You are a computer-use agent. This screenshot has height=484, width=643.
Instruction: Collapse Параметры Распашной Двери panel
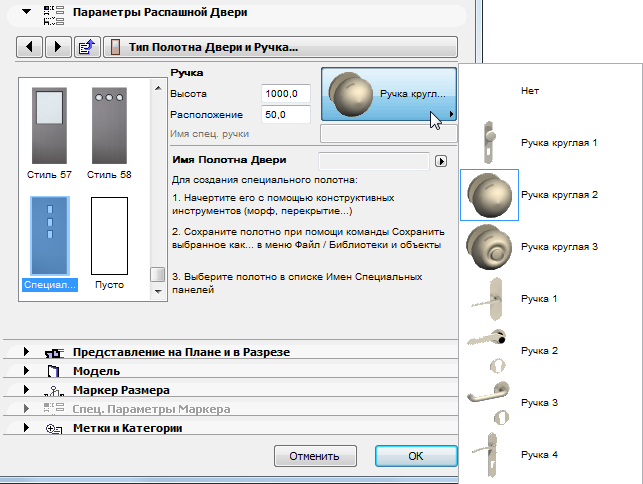(x=26, y=12)
